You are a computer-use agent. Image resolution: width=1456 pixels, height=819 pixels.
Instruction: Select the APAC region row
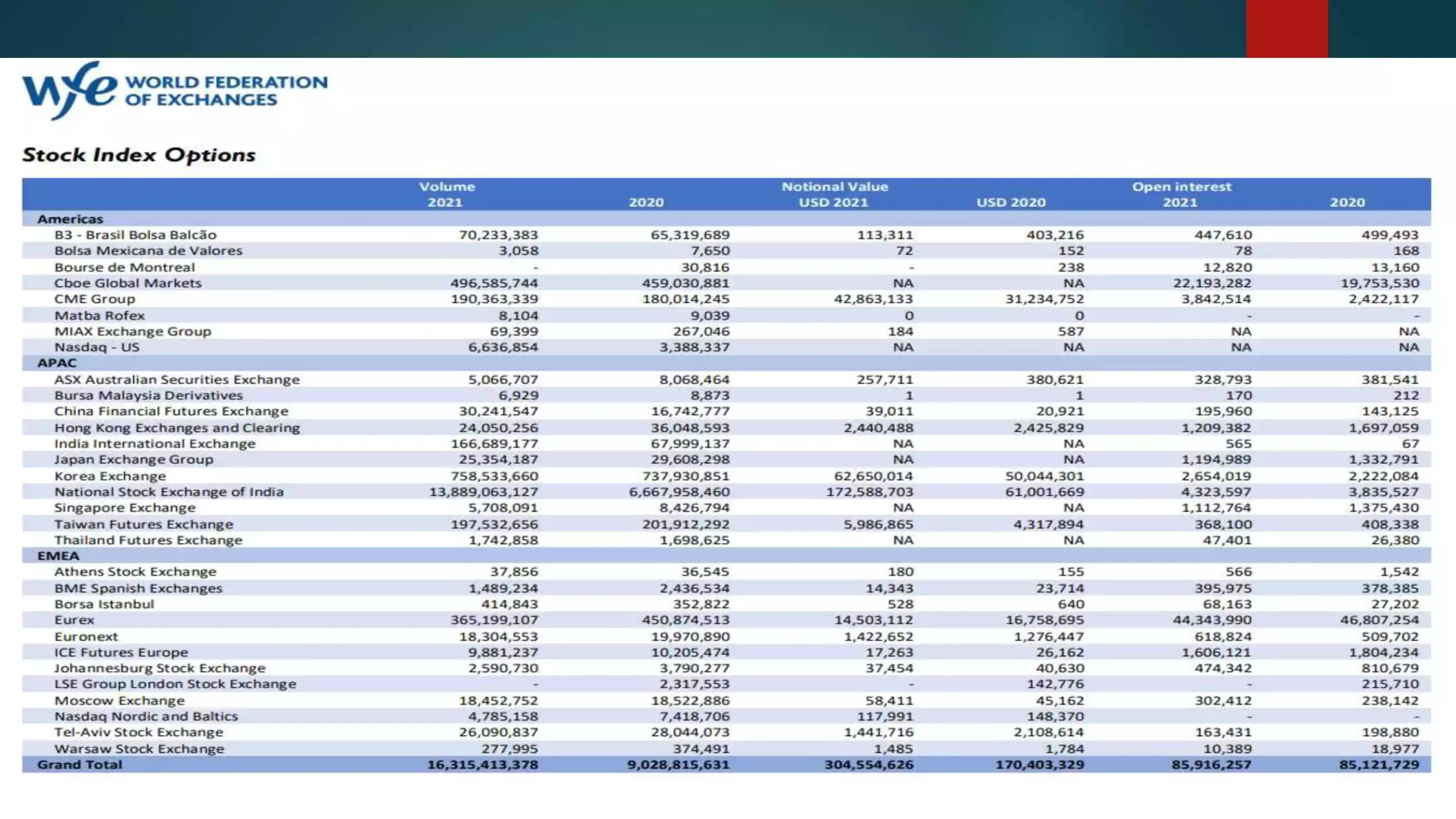(726, 363)
